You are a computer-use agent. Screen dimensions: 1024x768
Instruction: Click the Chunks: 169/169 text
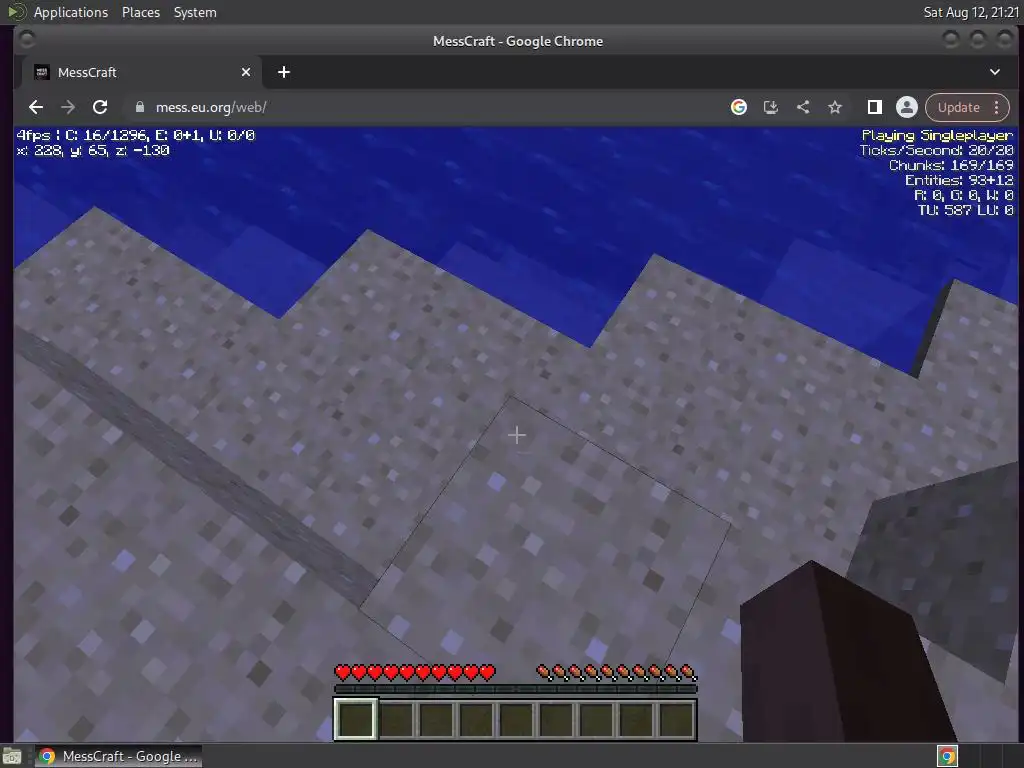[951, 165]
